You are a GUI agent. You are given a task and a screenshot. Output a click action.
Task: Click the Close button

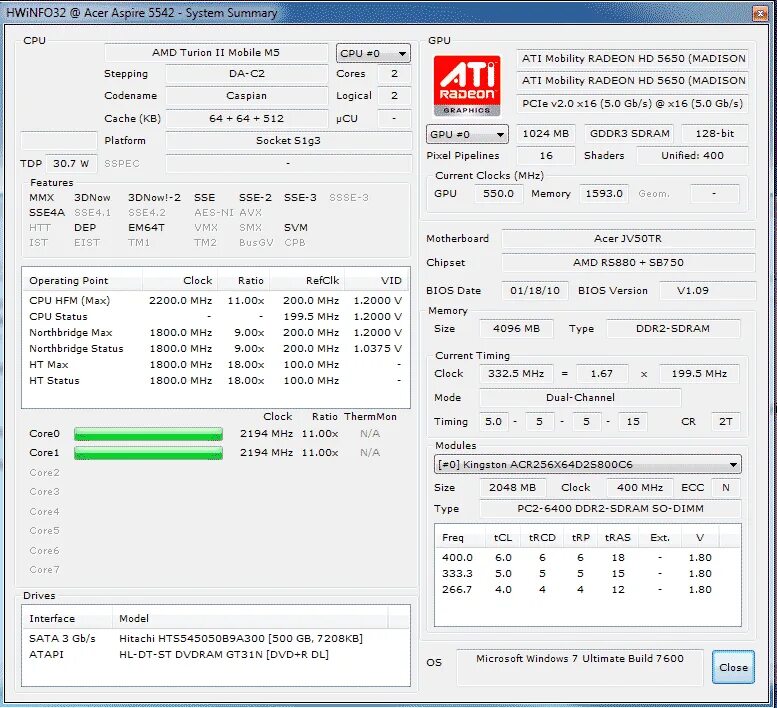pyautogui.click(x=733, y=667)
